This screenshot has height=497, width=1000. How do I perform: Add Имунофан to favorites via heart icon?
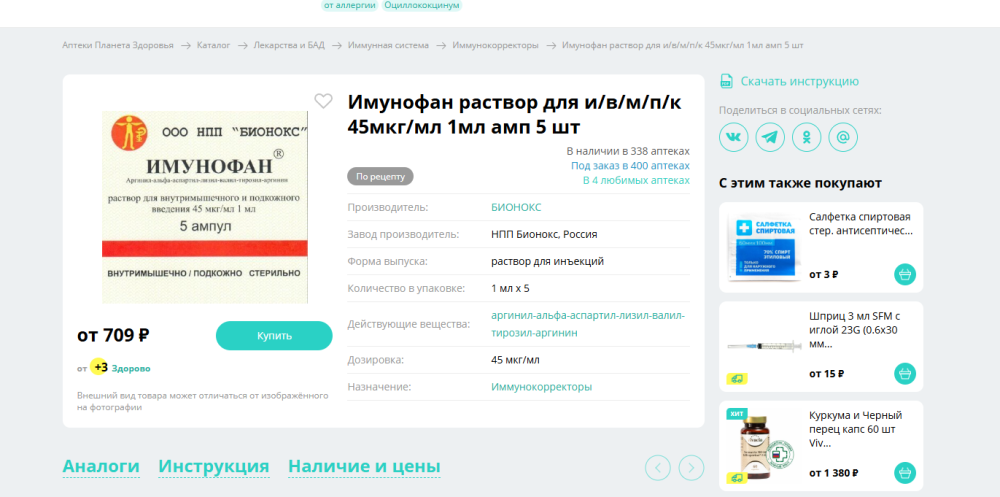[x=323, y=101]
